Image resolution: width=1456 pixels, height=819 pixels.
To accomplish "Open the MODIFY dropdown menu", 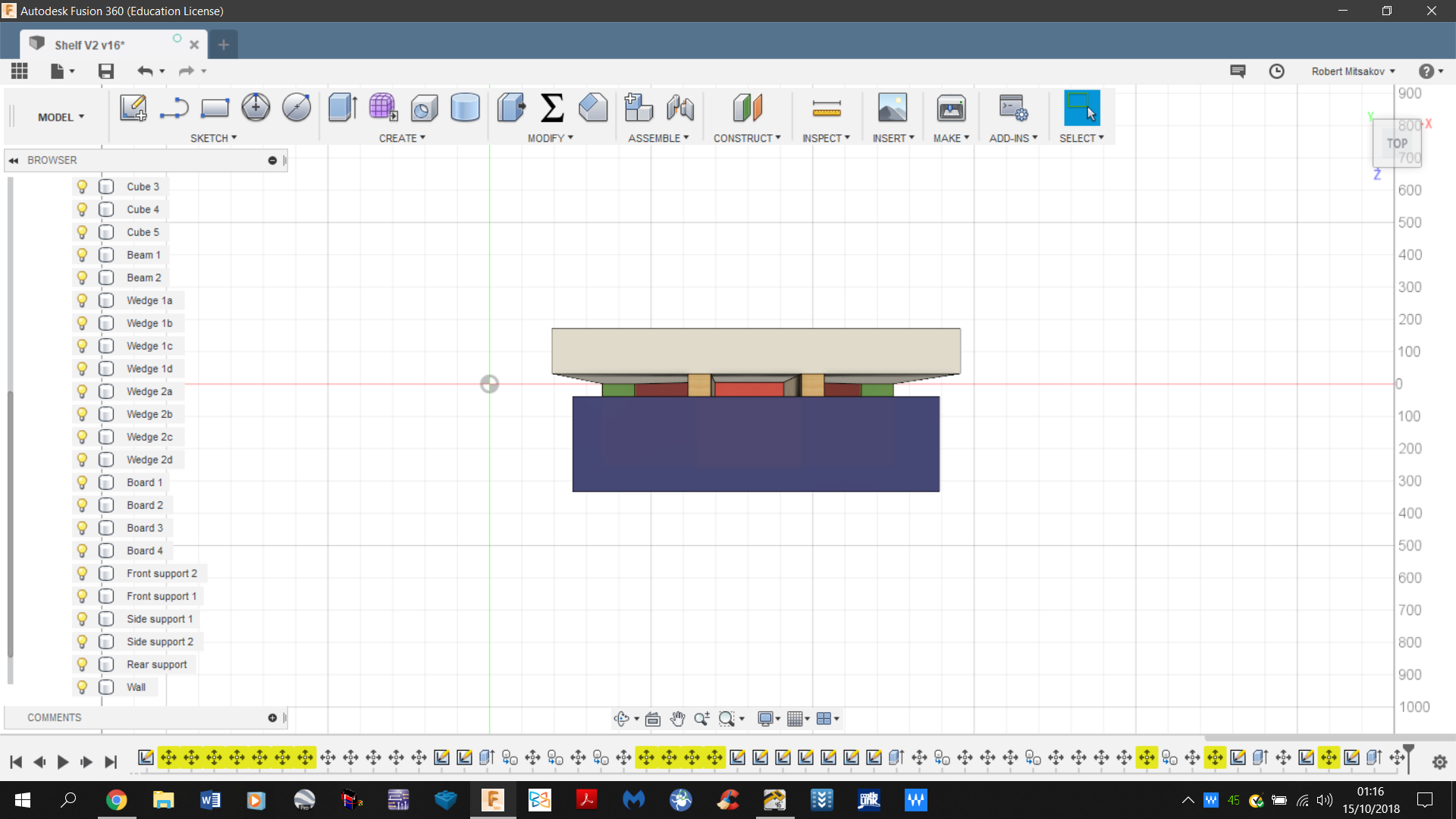I will coord(551,138).
